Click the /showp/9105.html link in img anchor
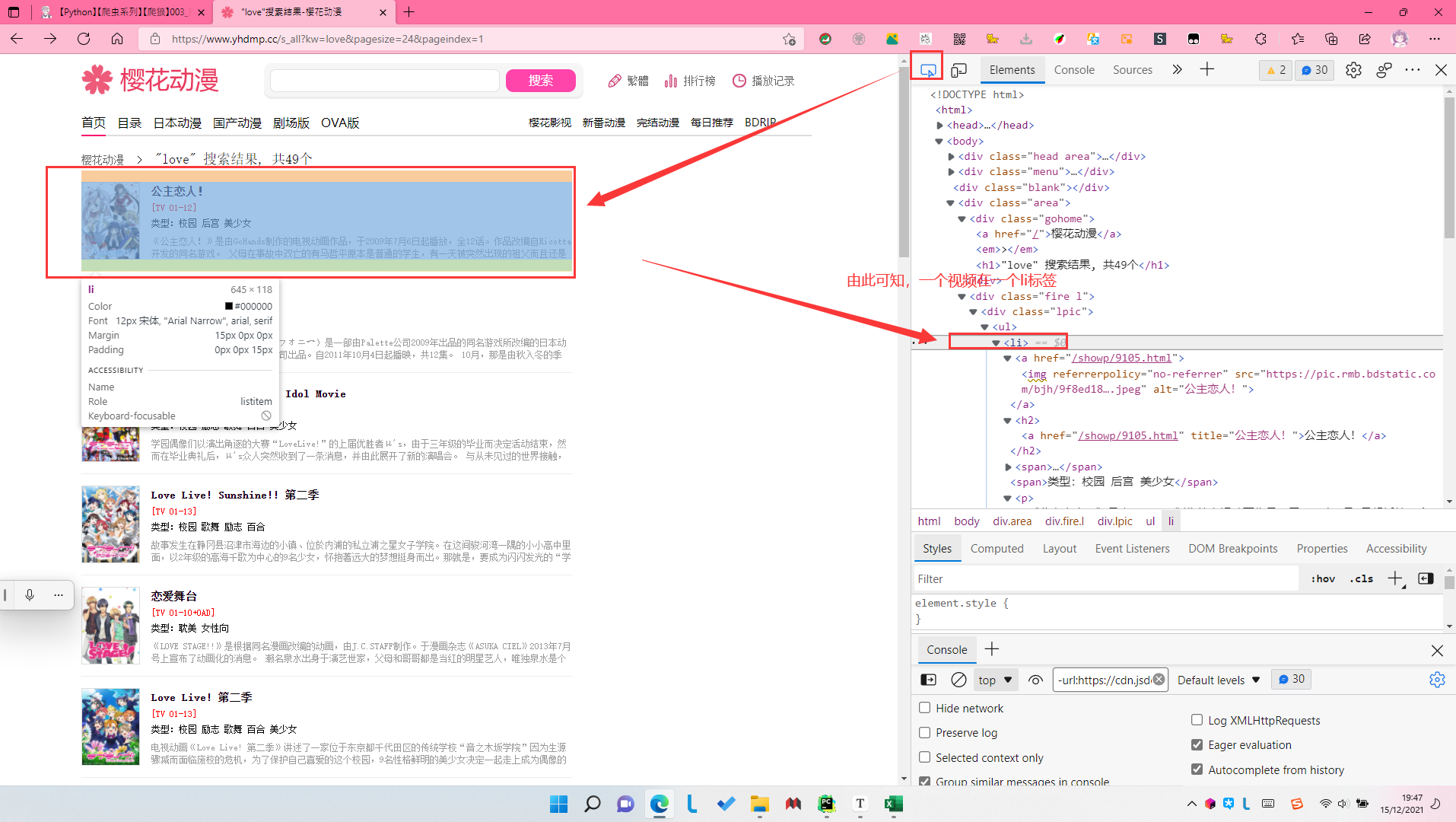This screenshot has width=1456, height=822. (1122, 358)
